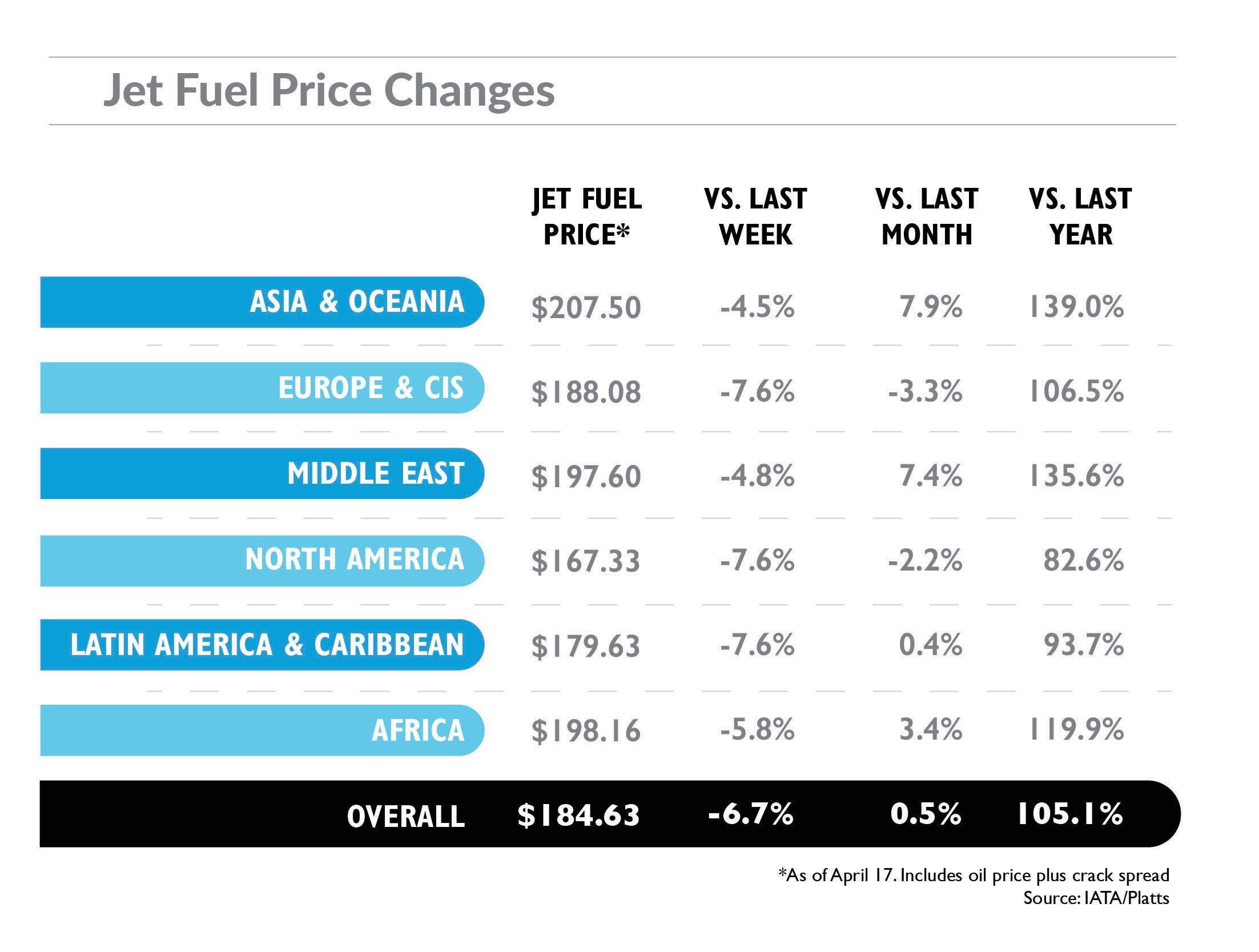
Task: Click the Africa region bar
Action: [x=262, y=730]
